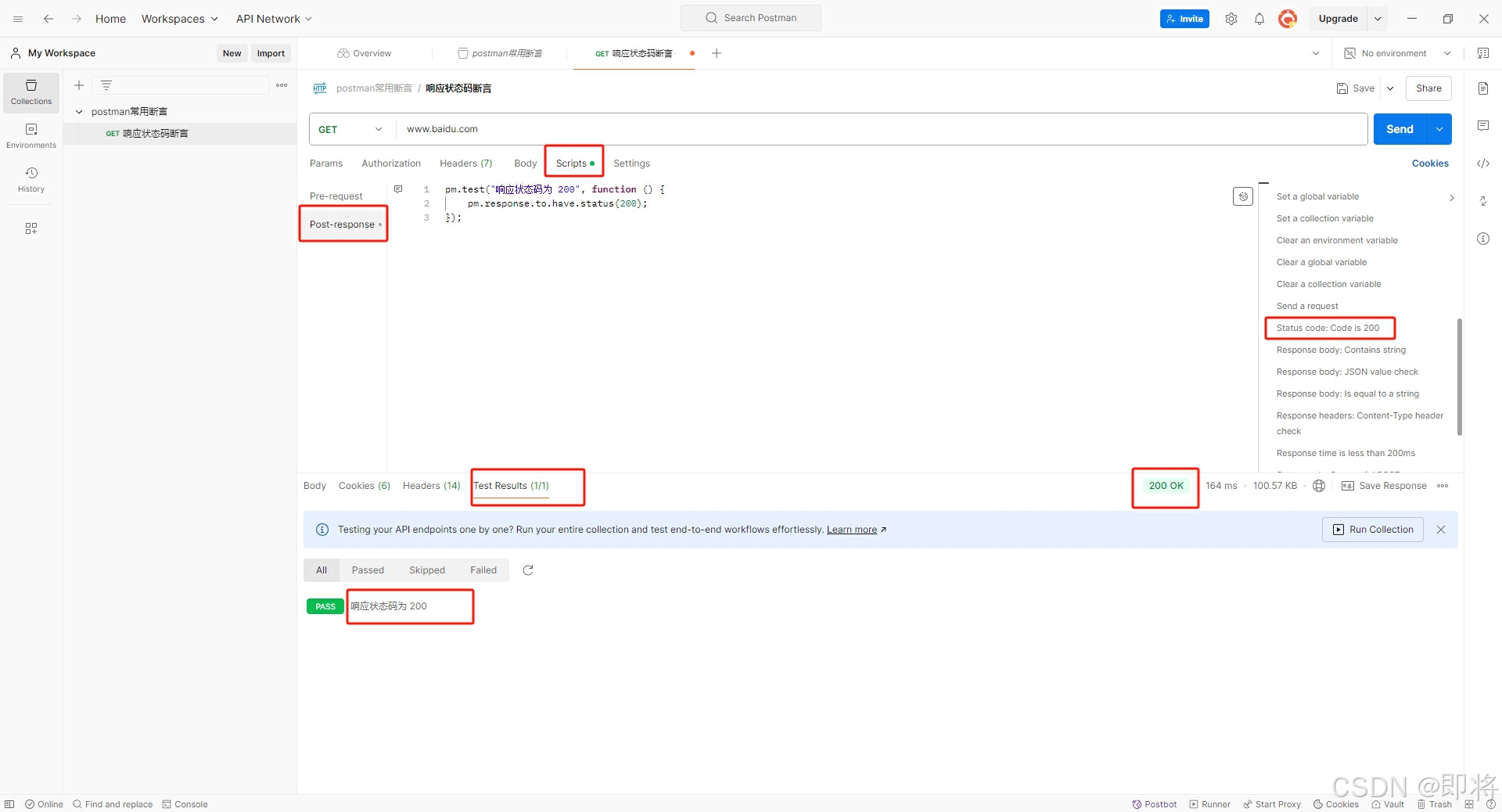
Task: Open the tabs list chevron
Action: click(1316, 53)
